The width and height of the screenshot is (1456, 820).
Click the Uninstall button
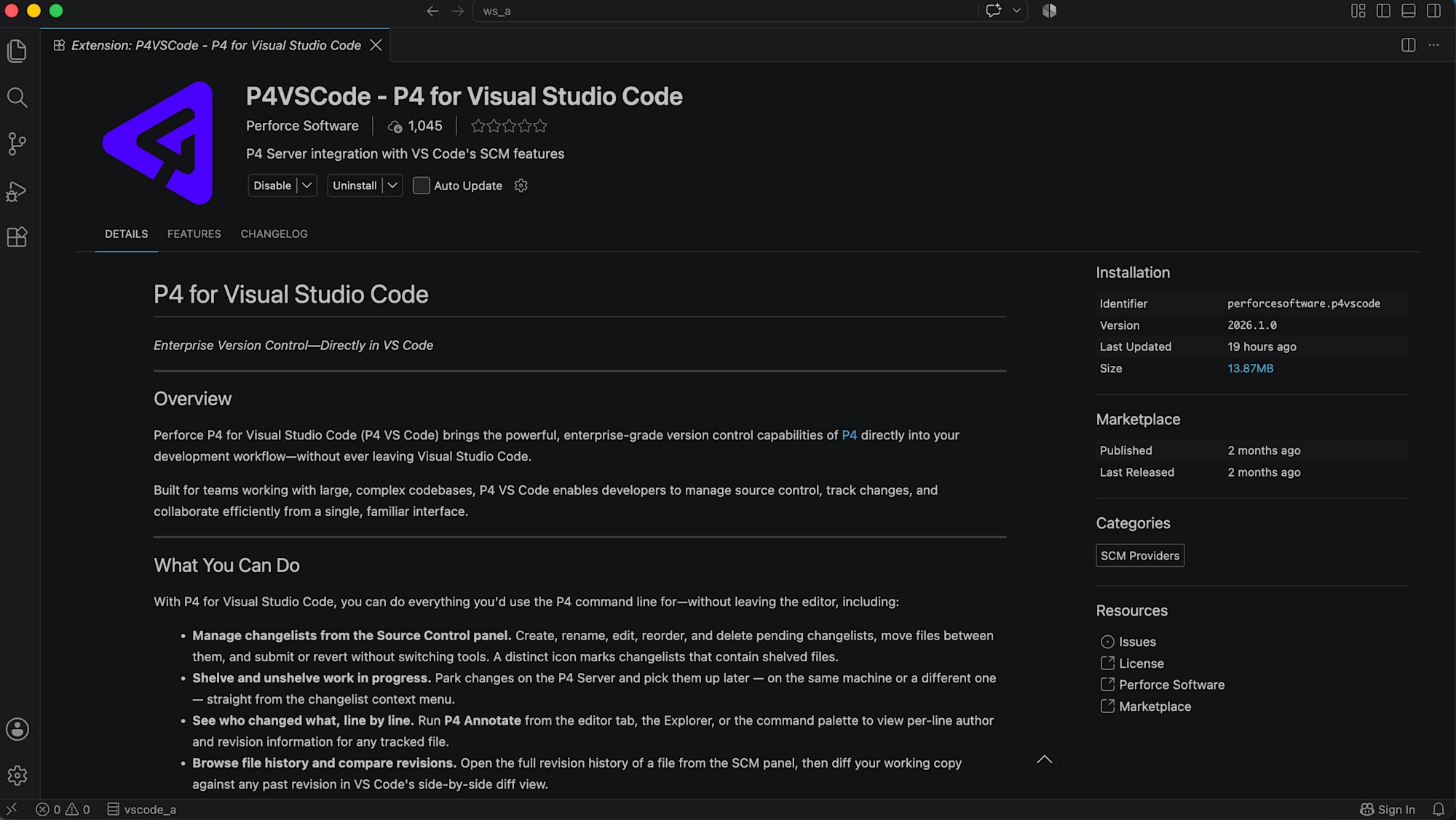pyautogui.click(x=355, y=186)
